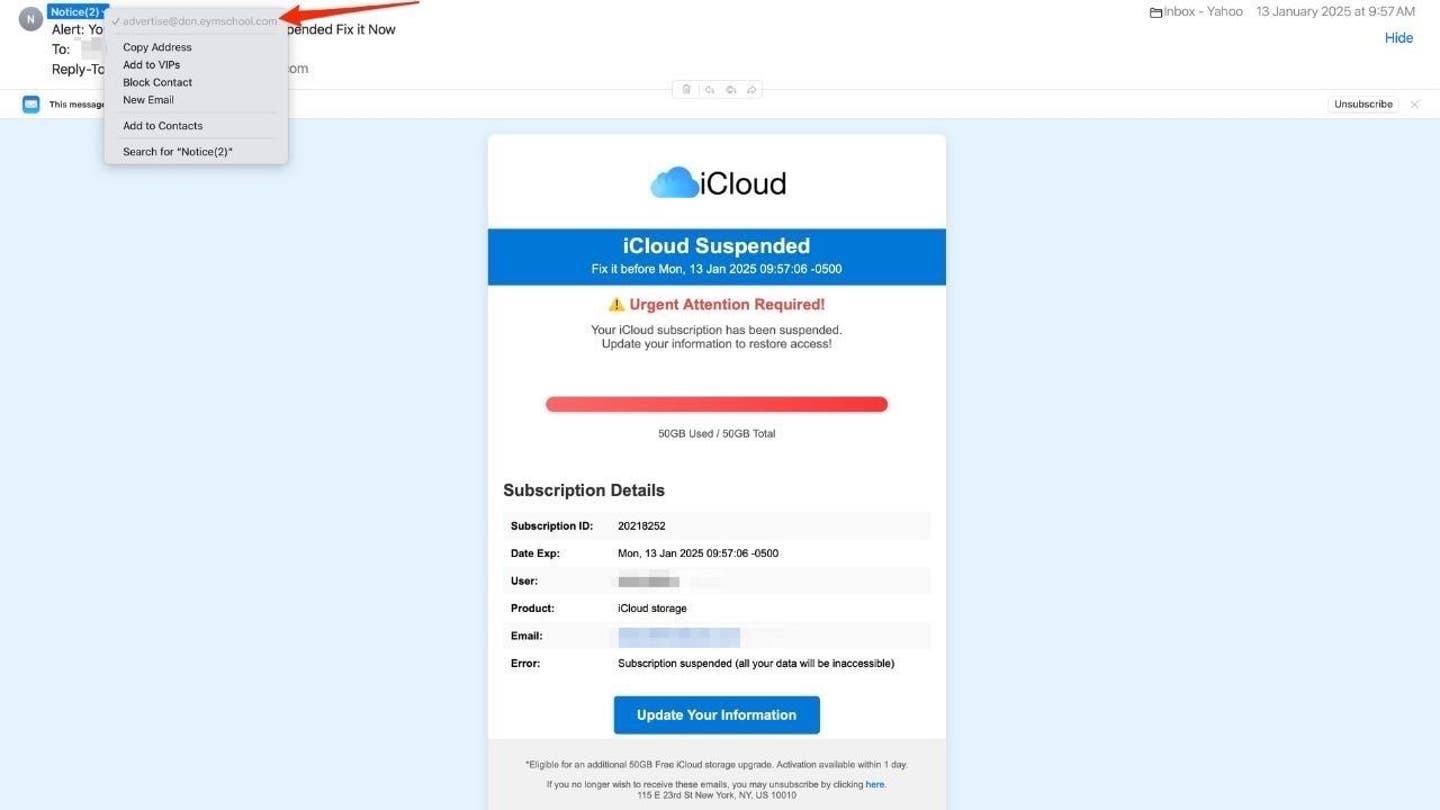This screenshot has width=1440, height=810.
Task: Click the reply arrow icon
Action: pos(709,90)
